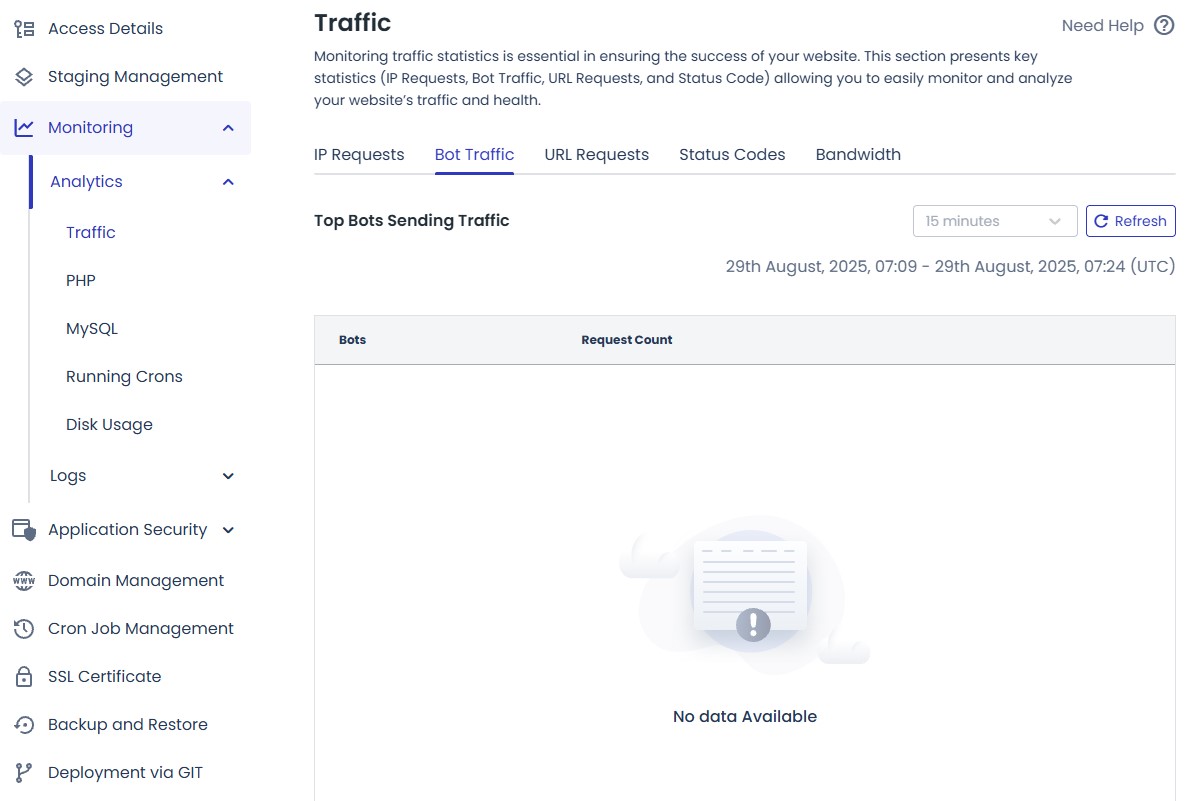This screenshot has width=1187, height=801.
Task: Collapse the Analytics section
Action: [227, 182]
